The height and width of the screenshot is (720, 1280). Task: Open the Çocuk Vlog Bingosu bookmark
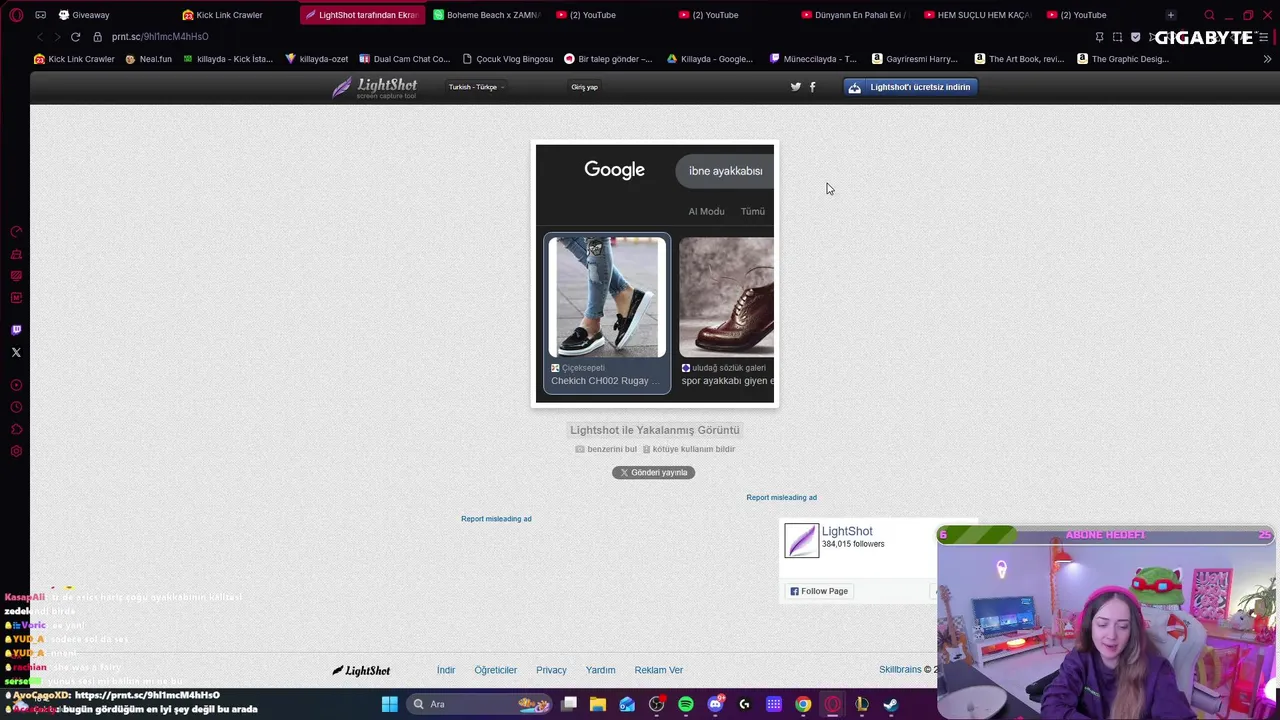point(508,59)
